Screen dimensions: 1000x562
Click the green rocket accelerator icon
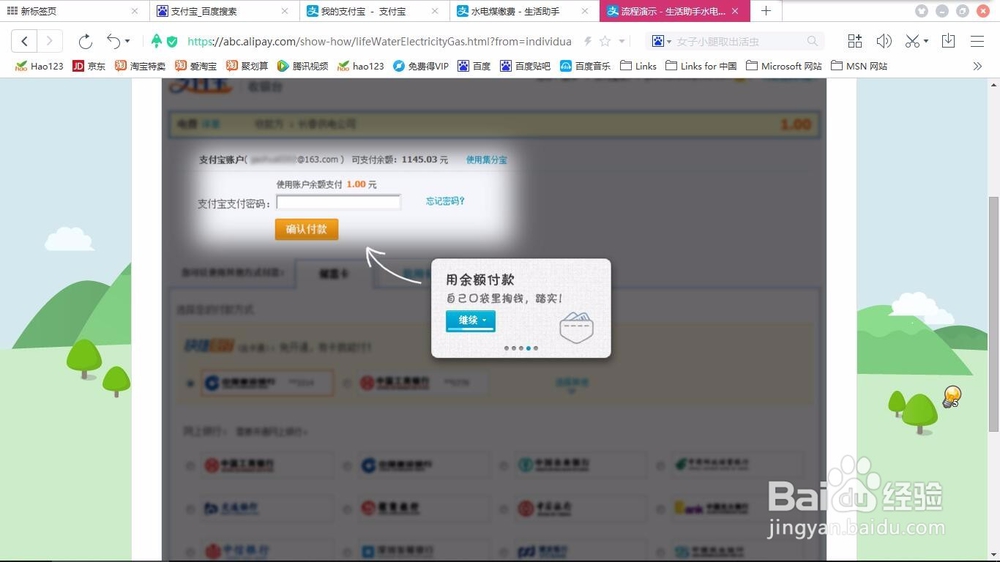click(156, 41)
